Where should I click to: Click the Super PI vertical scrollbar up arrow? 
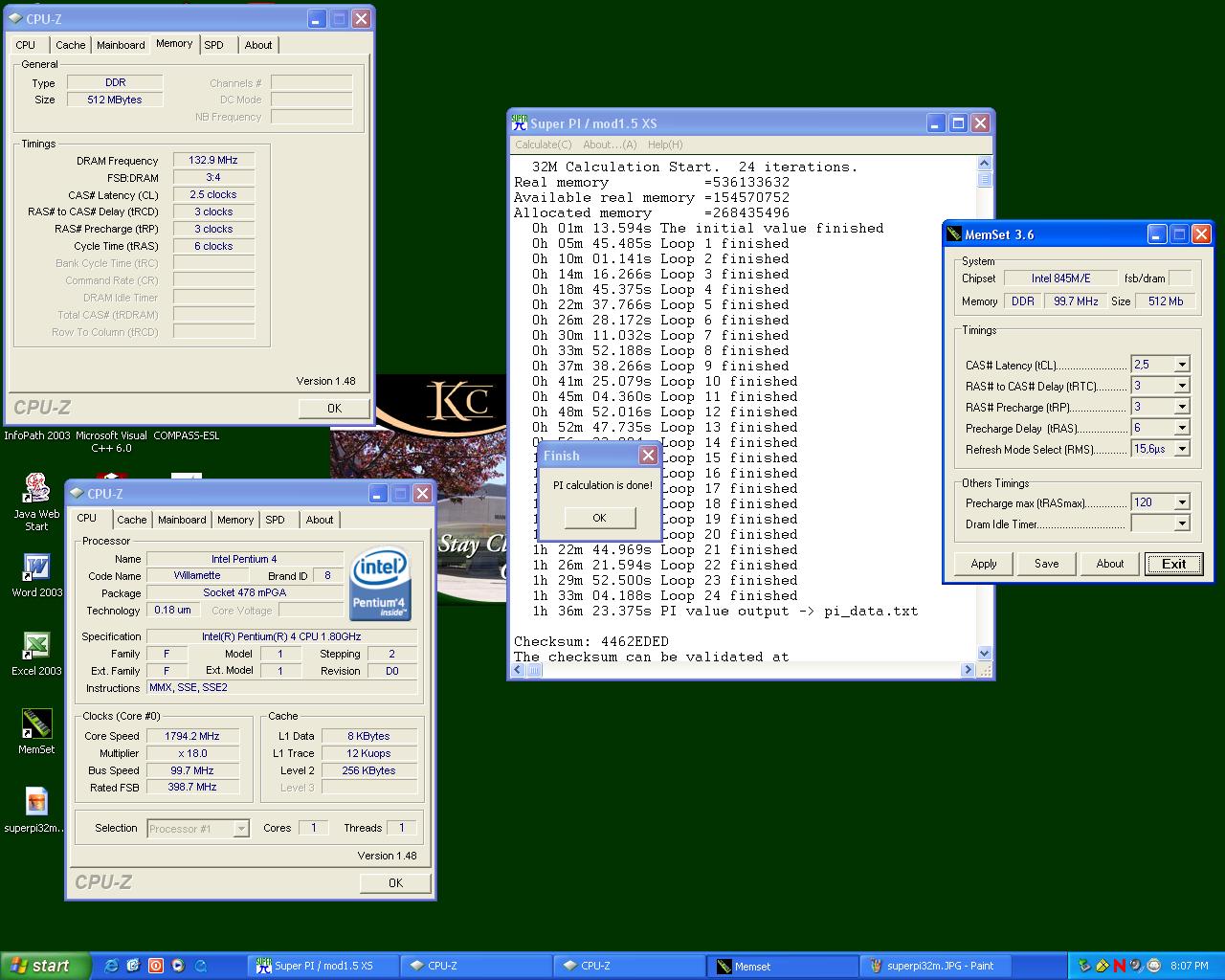point(985,164)
